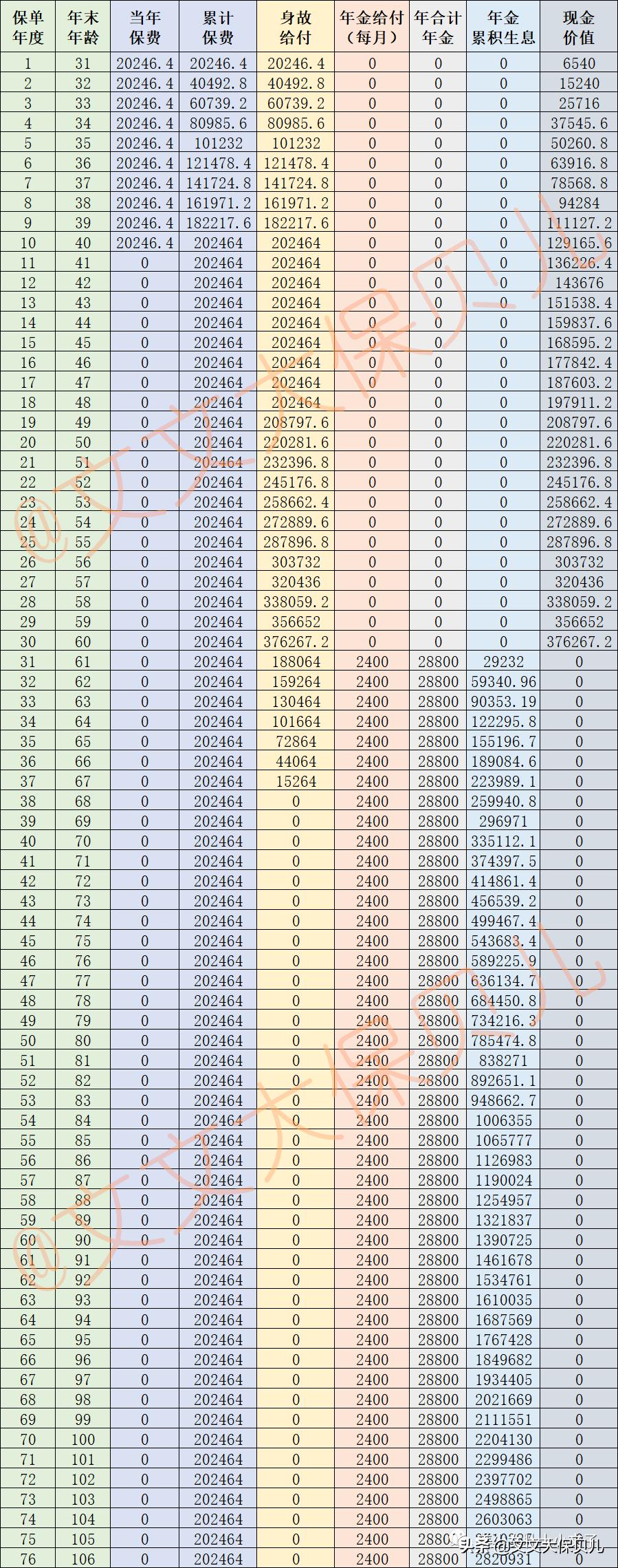Screen dimensions: 618x1568
Task: Select accumulated annuity cell 2498865
Action: pos(503,1499)
